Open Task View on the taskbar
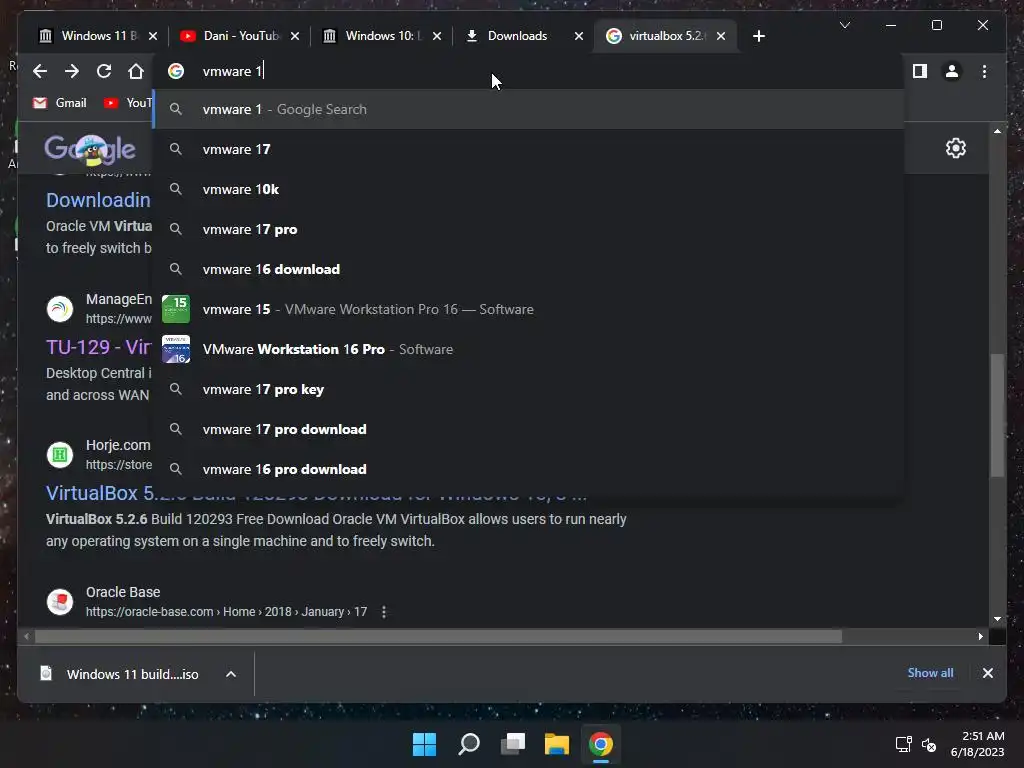The image size is (1024, 768). click(x=513, y=744)
